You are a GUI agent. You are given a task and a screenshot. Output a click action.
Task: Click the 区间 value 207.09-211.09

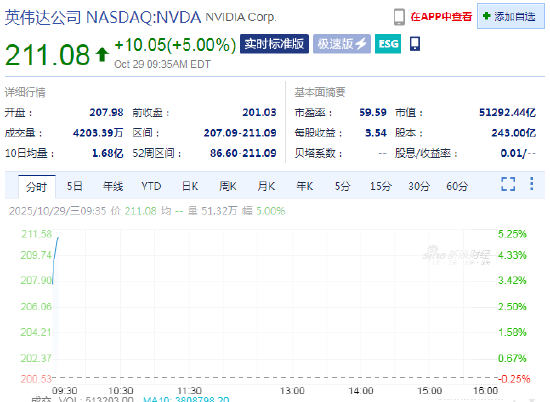(240, 133)
